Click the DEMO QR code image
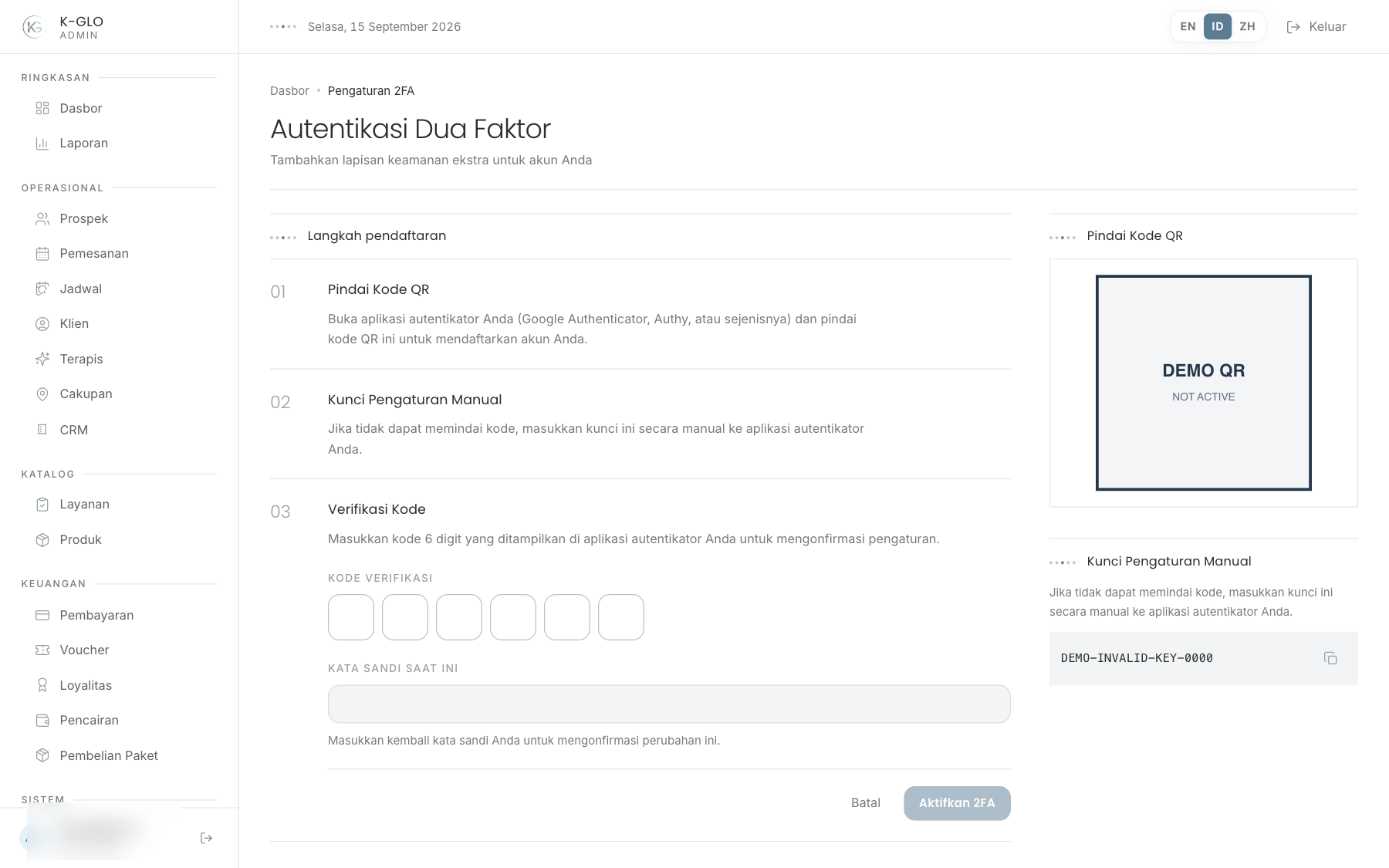The image size is (1389, 868). coord(1204,383)
